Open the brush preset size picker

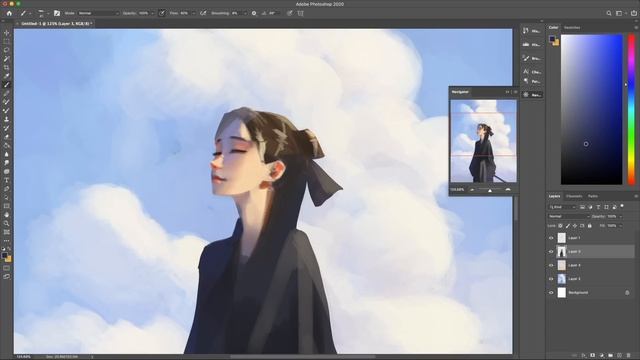coord(42,13)
